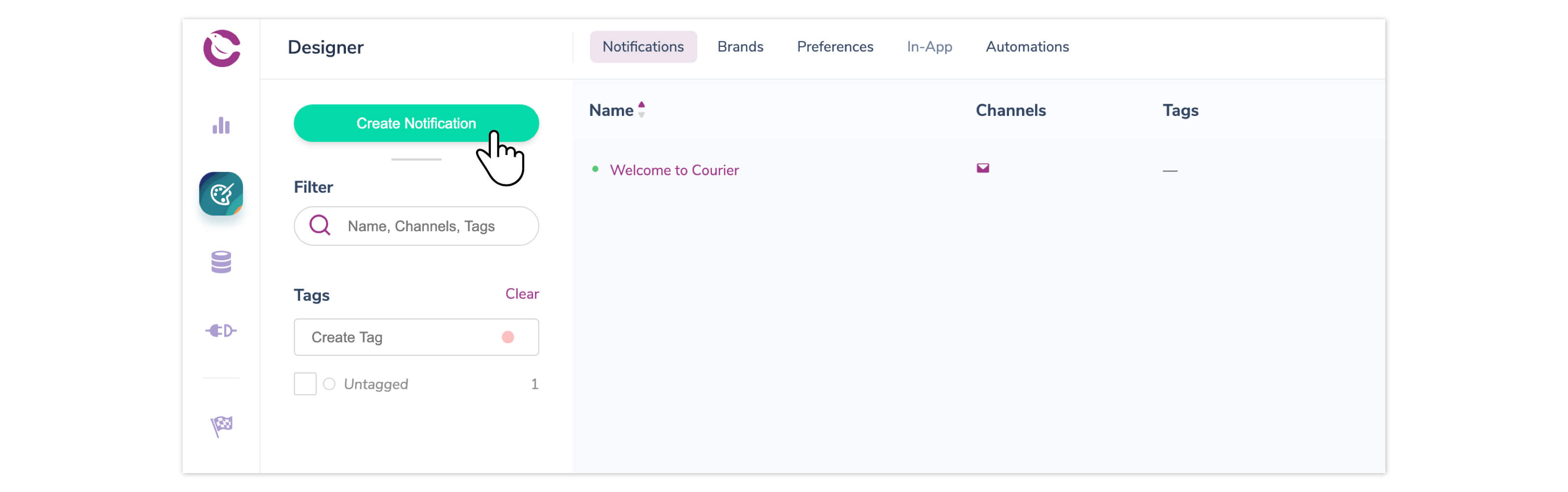Select the analytics bar chart icon
Viewport: 1568px width, 492px height.
click(x=221, y=125)
